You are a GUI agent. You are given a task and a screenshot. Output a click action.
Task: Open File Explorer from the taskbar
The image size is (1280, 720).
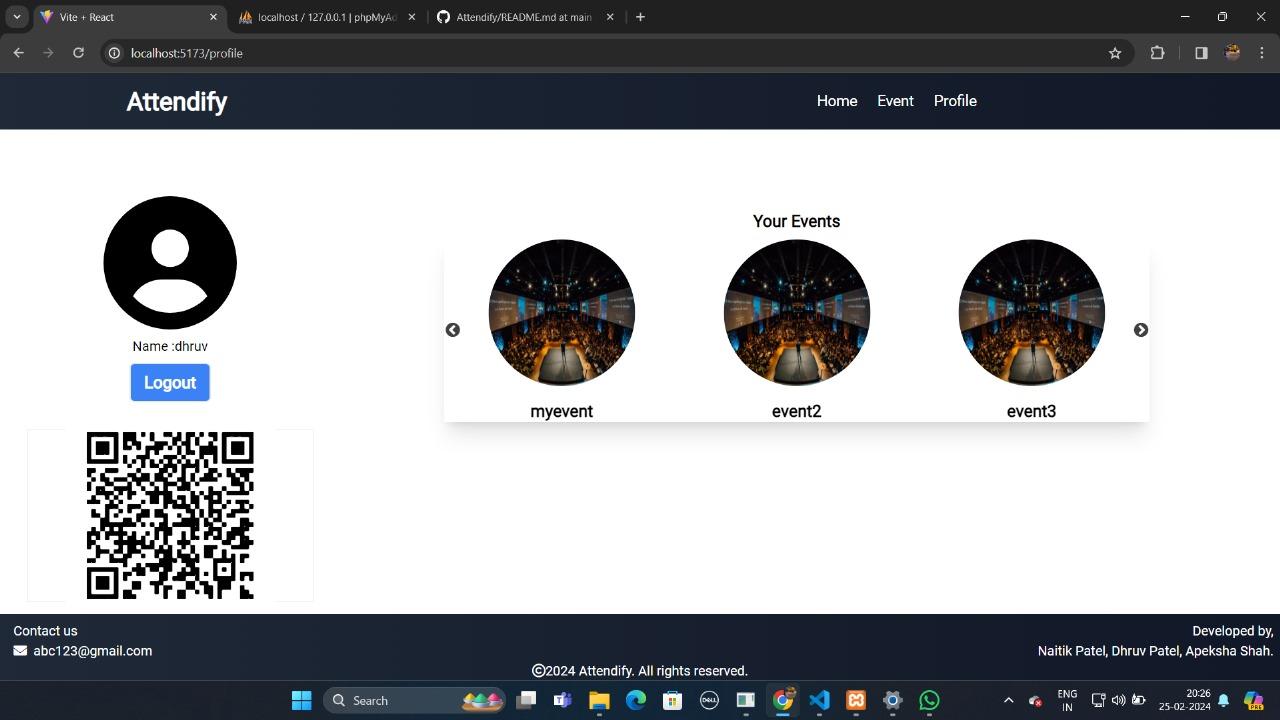(x=599, y=700)
